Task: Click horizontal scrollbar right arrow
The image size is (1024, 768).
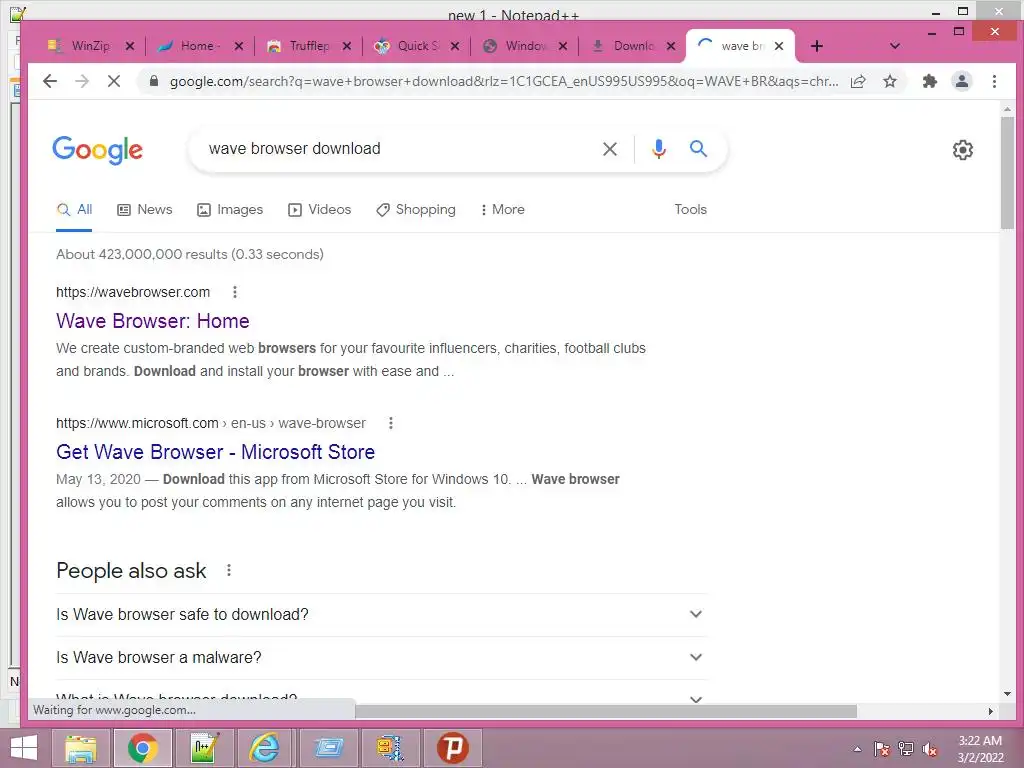Action: pyautogui.click(x=991, y=711)
